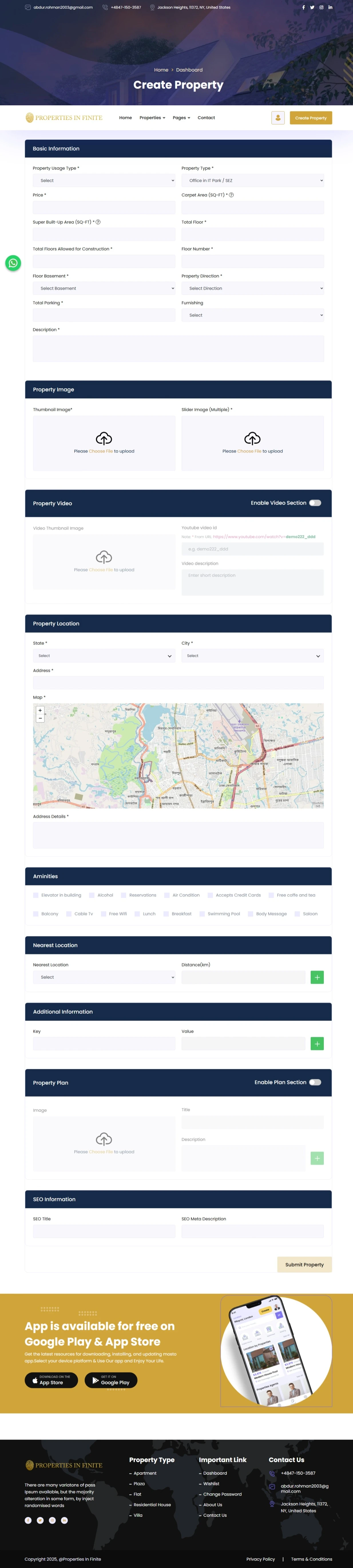Viewport: 353px width, 1568px height.
Task: Open the City dropdown
Action: click(x=253, y=656)
